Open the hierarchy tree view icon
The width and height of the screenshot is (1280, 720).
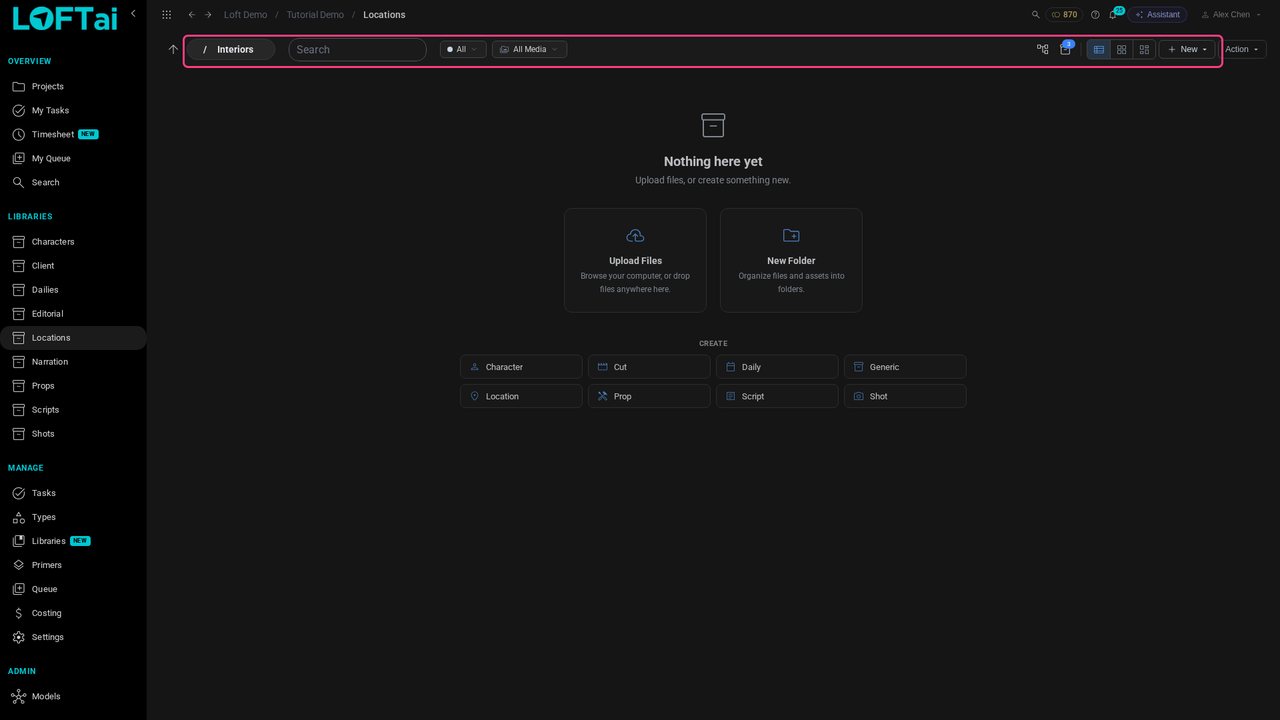(x=1043, y=49)
